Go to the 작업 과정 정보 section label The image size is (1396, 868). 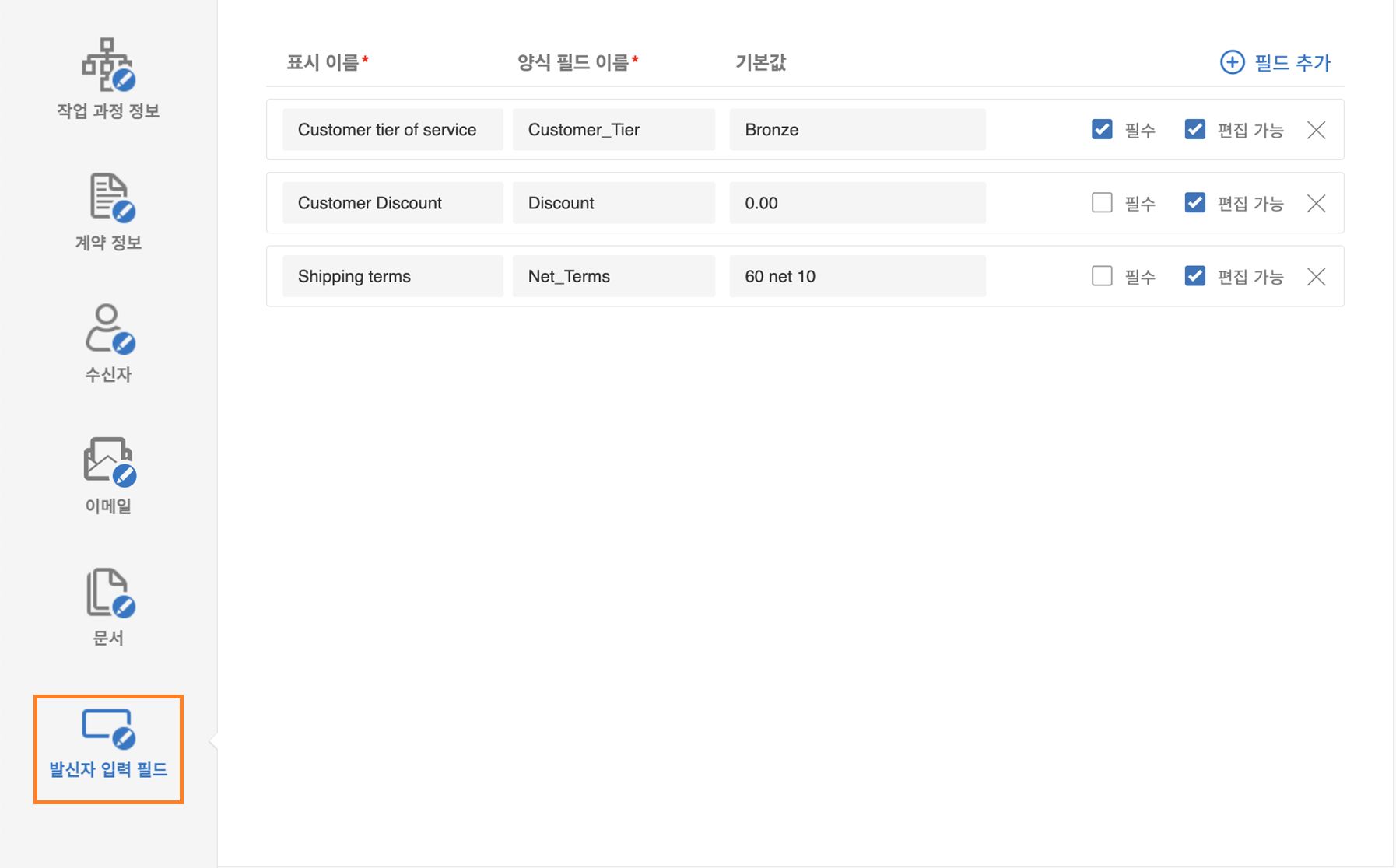click(x=108, y=110)
